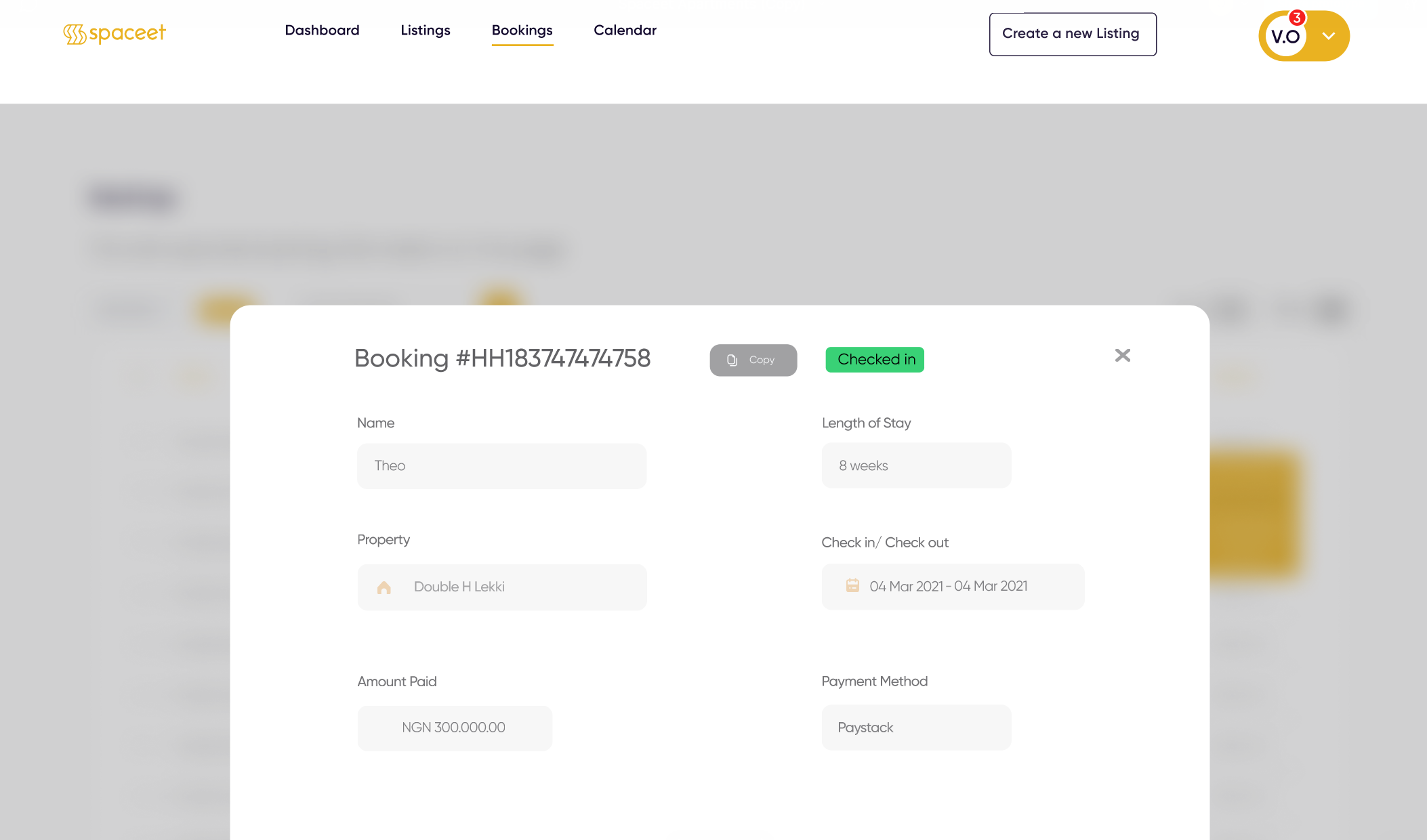Screen dimensions: 1427x840
Task: Select the Name field containing Theo
Action: click(x=501, y=465)
